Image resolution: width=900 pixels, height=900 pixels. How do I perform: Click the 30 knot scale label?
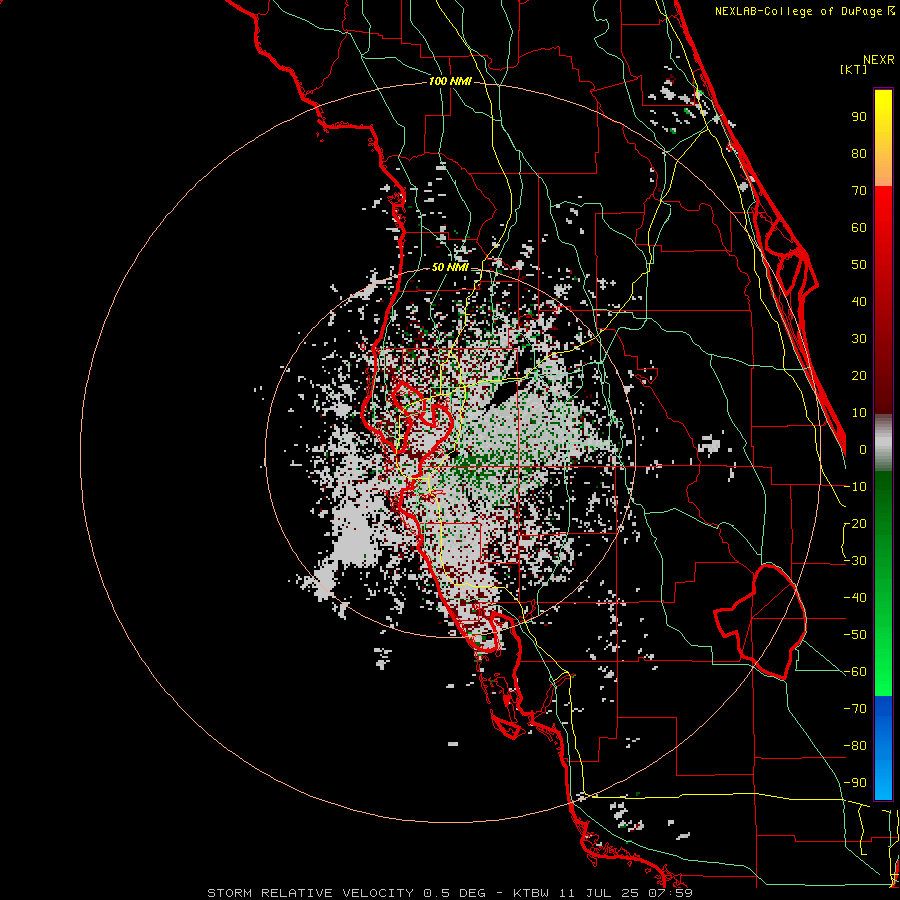pos(859,339)
